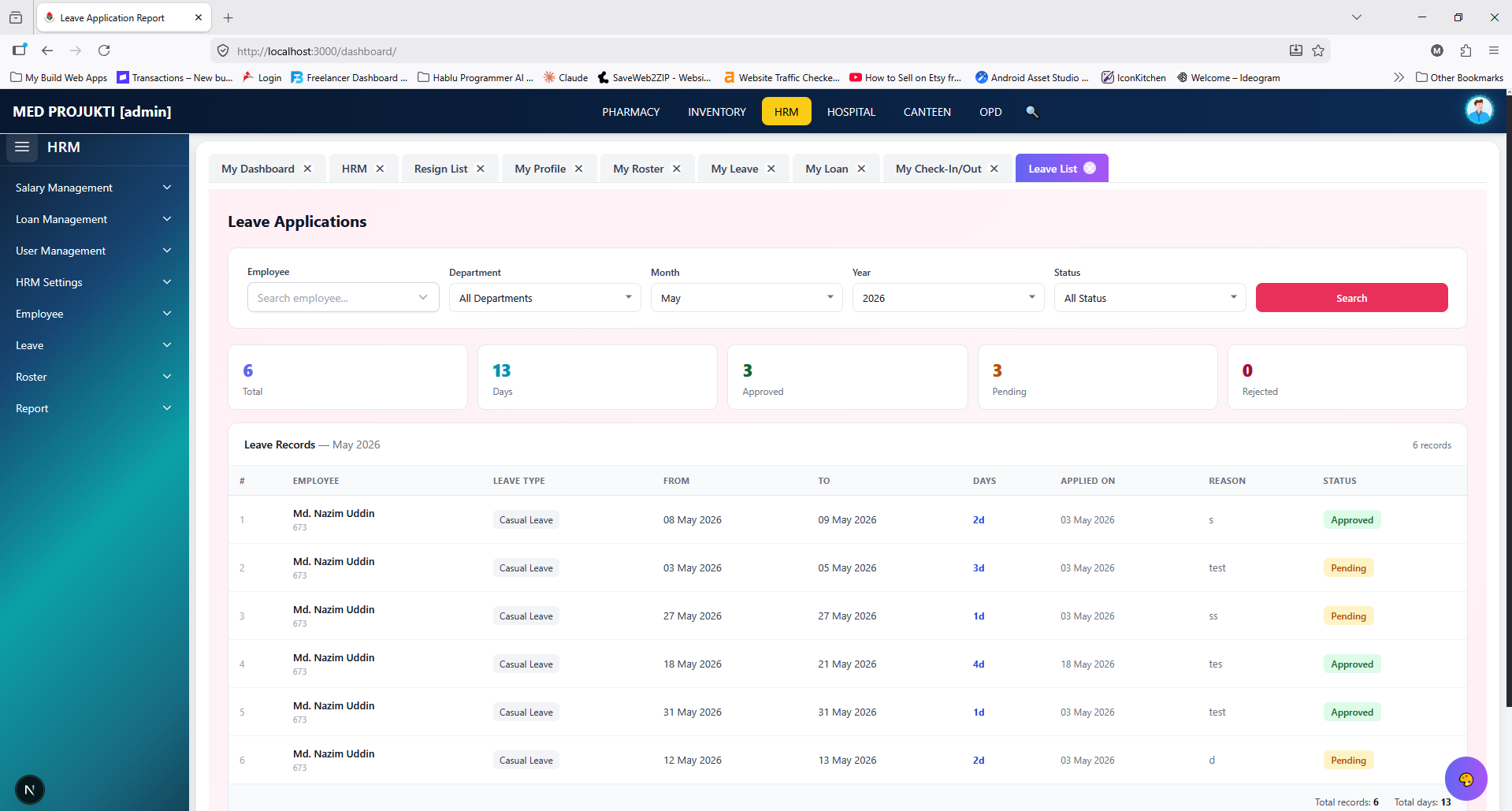Click the hamburger menu icon beside HRM
The height and width of the screenshot is (811, 1512).
[22, 147]
